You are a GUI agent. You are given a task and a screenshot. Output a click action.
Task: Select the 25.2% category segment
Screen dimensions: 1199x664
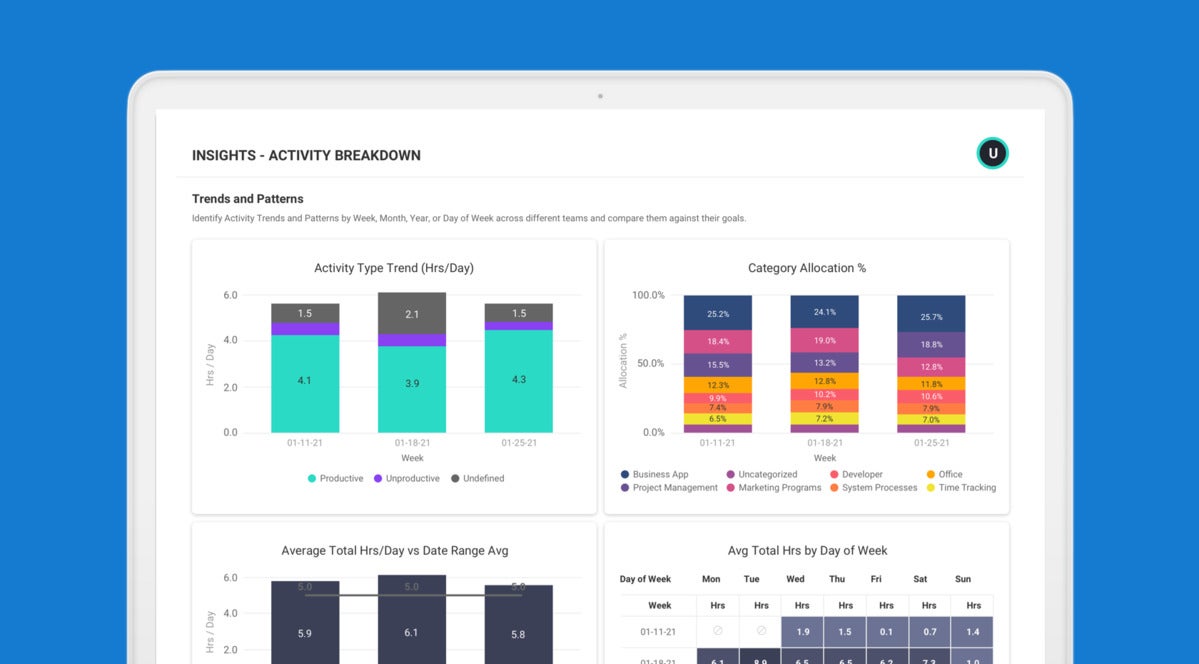(x=718, y=313)
